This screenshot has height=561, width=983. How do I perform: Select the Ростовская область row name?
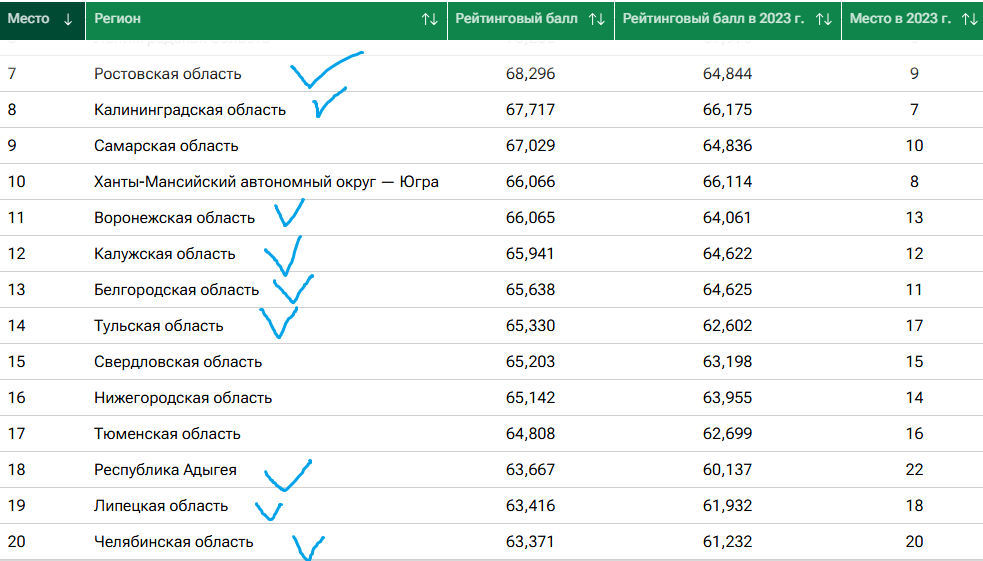coord(167,74)
